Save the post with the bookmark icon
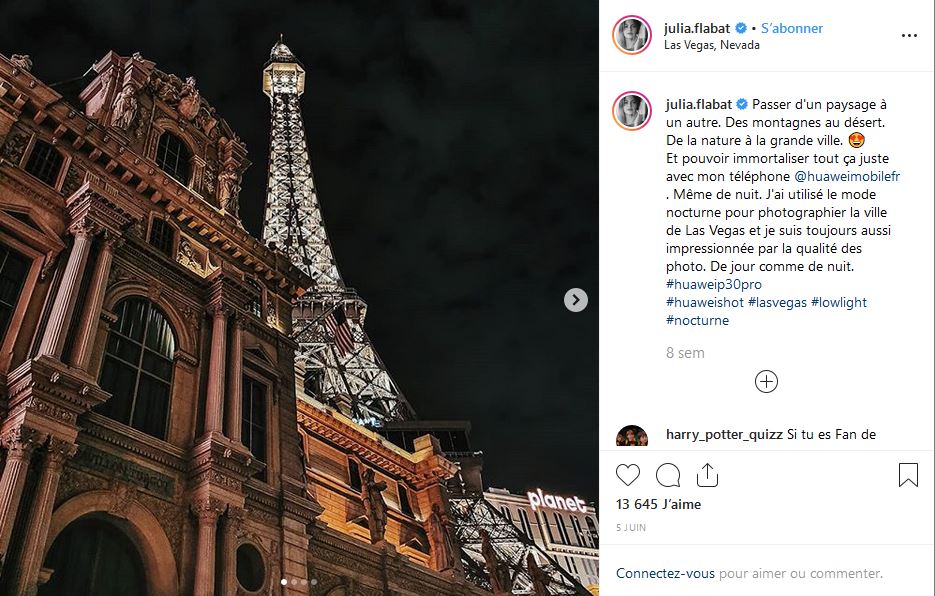Image resolution: width=935 pixels, height=596 pixels. [908, 475]
